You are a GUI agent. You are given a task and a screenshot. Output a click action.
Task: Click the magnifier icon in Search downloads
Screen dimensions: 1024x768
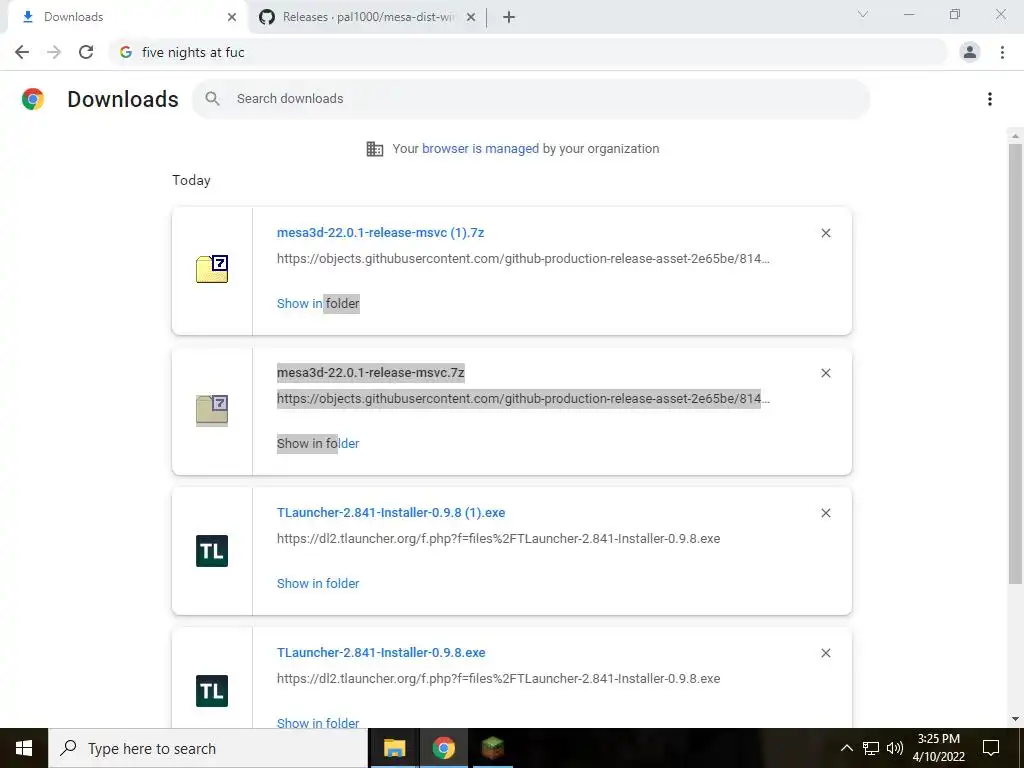pos(212,99)
